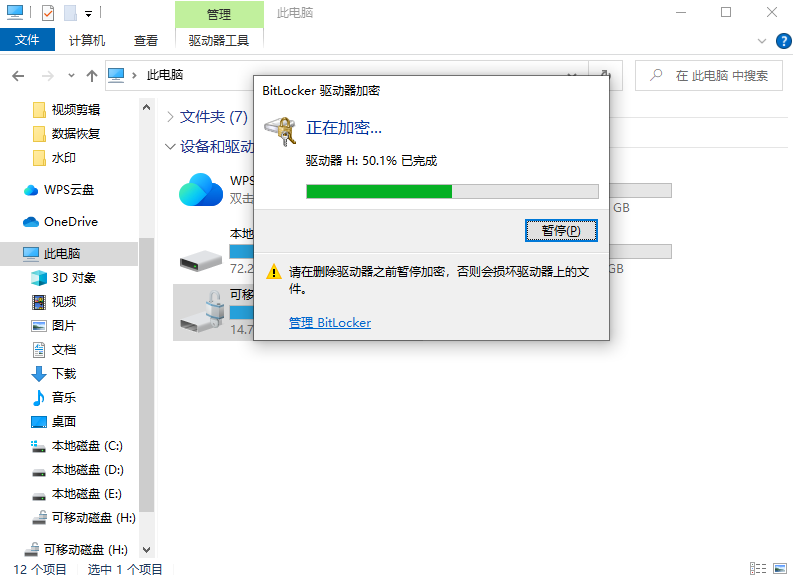Click the BitLocker lock and keys icon

281,131
